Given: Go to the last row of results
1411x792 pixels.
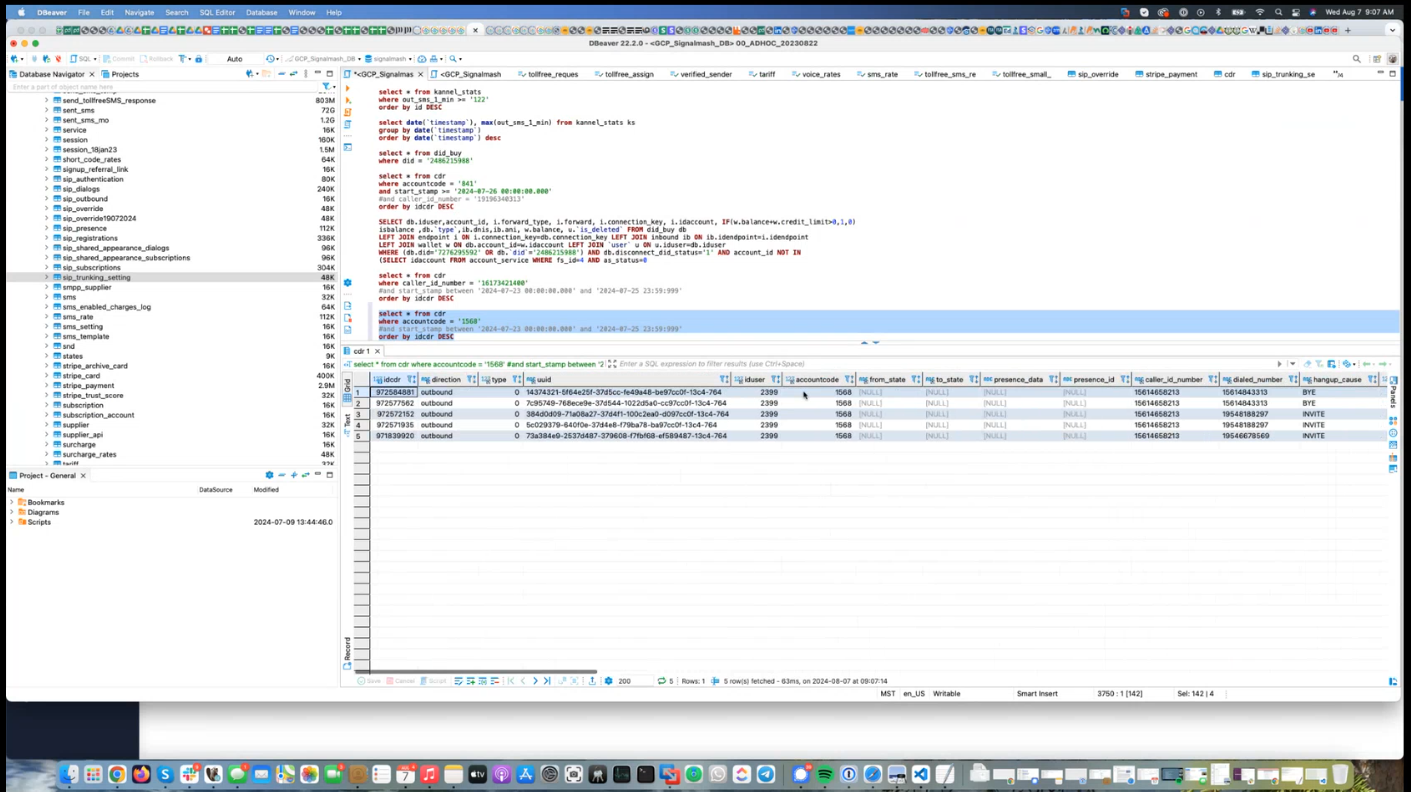Looking at the screenshot, I should pyautogui.click(x=547, y=681).
